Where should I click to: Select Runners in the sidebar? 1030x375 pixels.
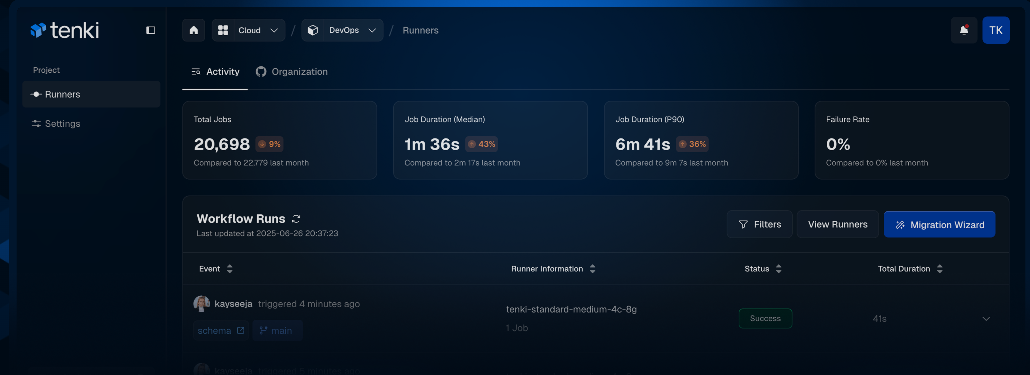point(91,94)
